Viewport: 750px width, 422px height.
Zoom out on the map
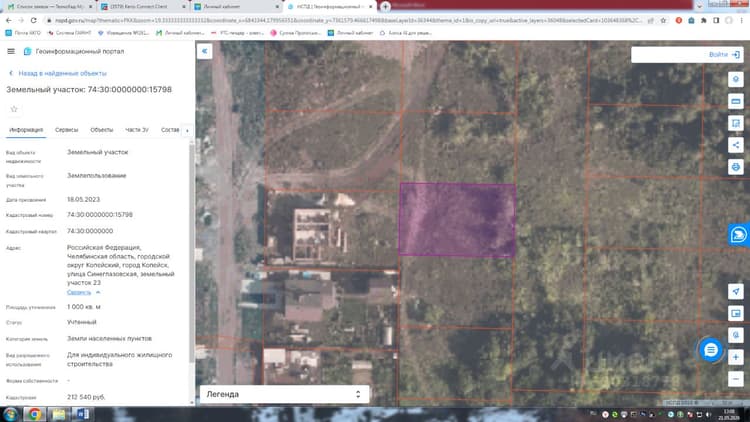pos(736,379)
